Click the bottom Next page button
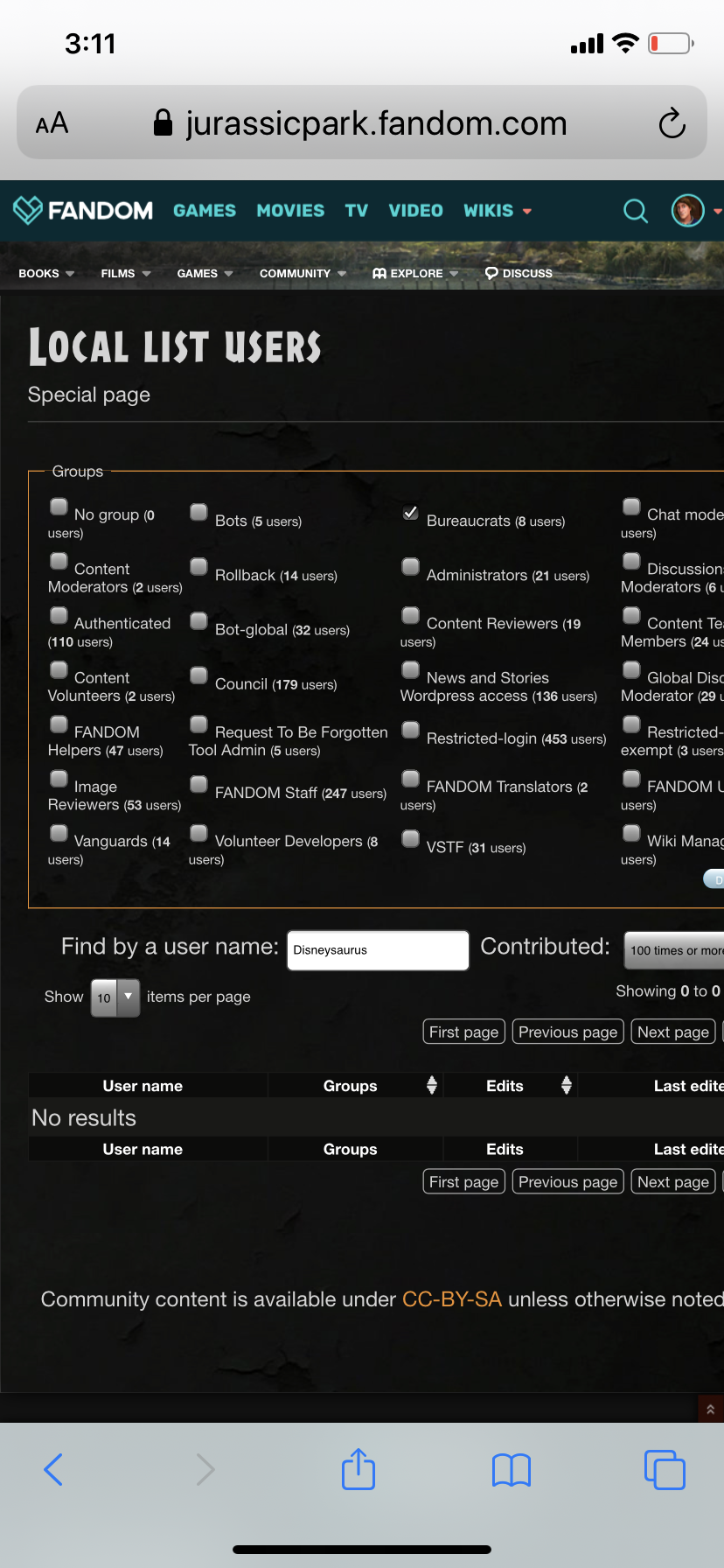724x1568 pixels. (673, 1182)
